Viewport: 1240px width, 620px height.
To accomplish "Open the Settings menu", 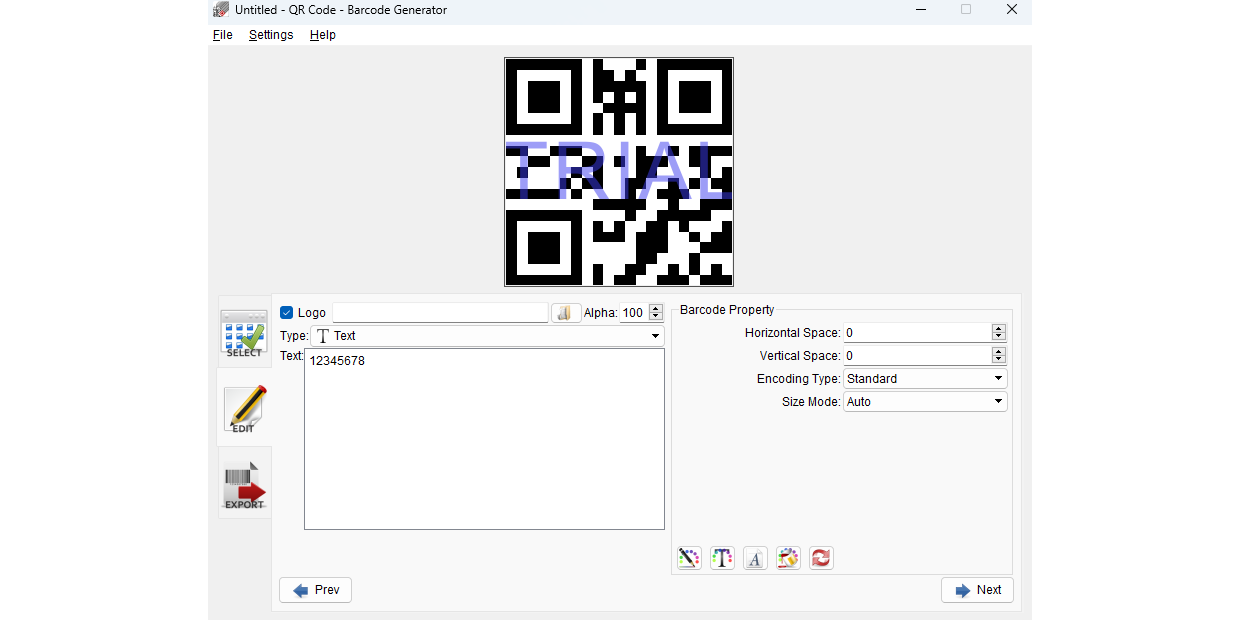I will point(271,34).
